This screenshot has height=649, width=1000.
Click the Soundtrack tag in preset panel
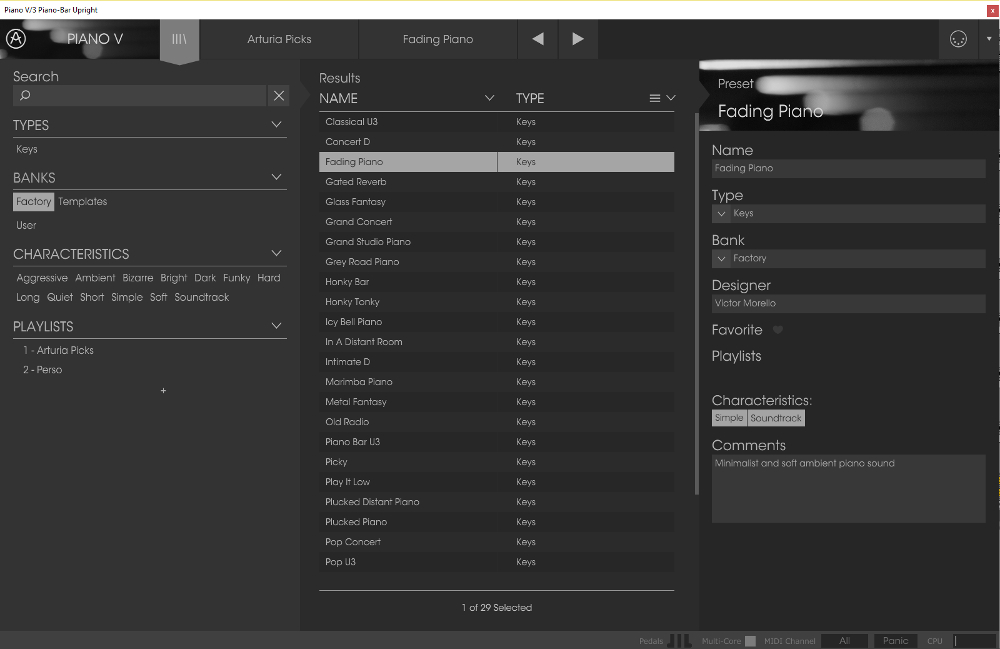pos(776,418)
